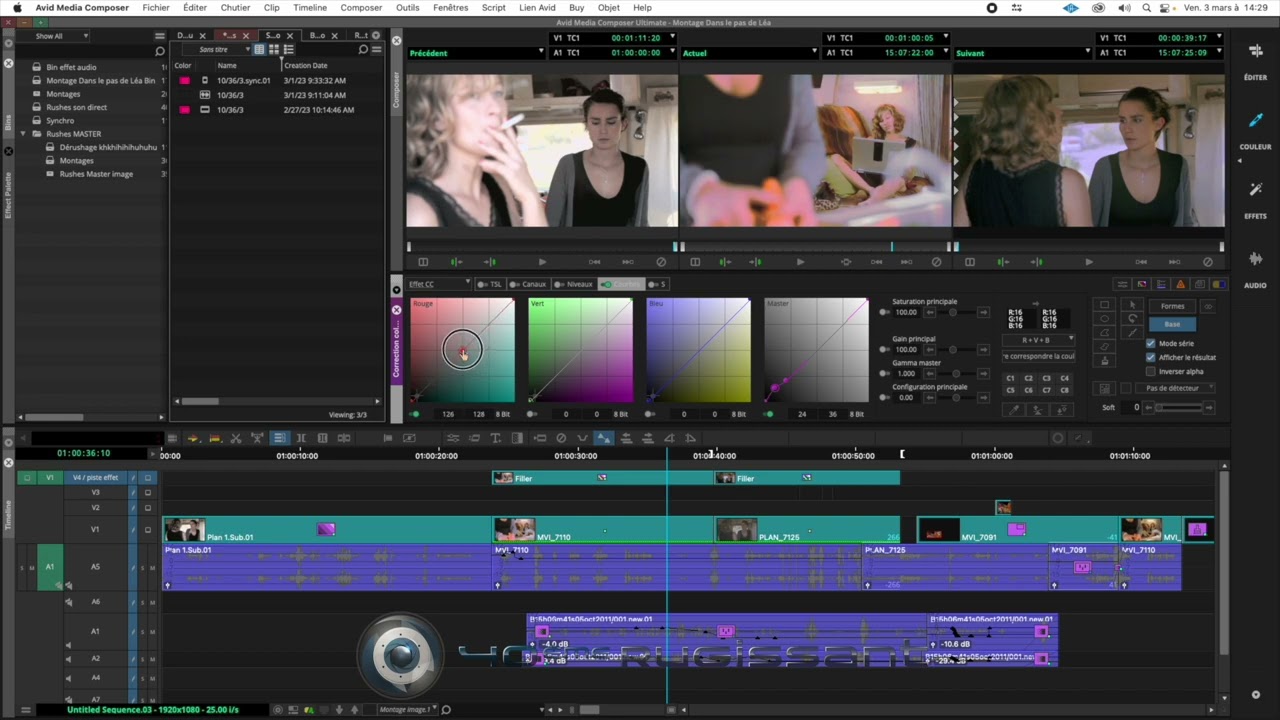Viewport: 1280px width, 720px height.
Task: Play the Précédent monitor
Action: [542, 262]
